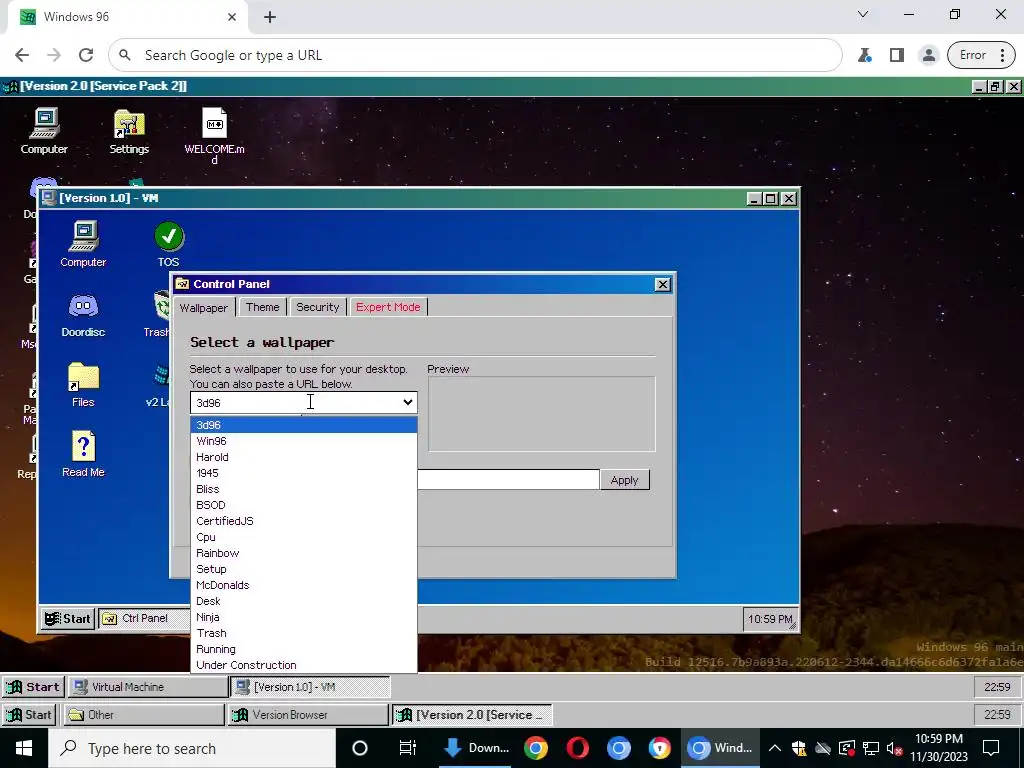Choose Ninja wallpaper option

[304, 617]
